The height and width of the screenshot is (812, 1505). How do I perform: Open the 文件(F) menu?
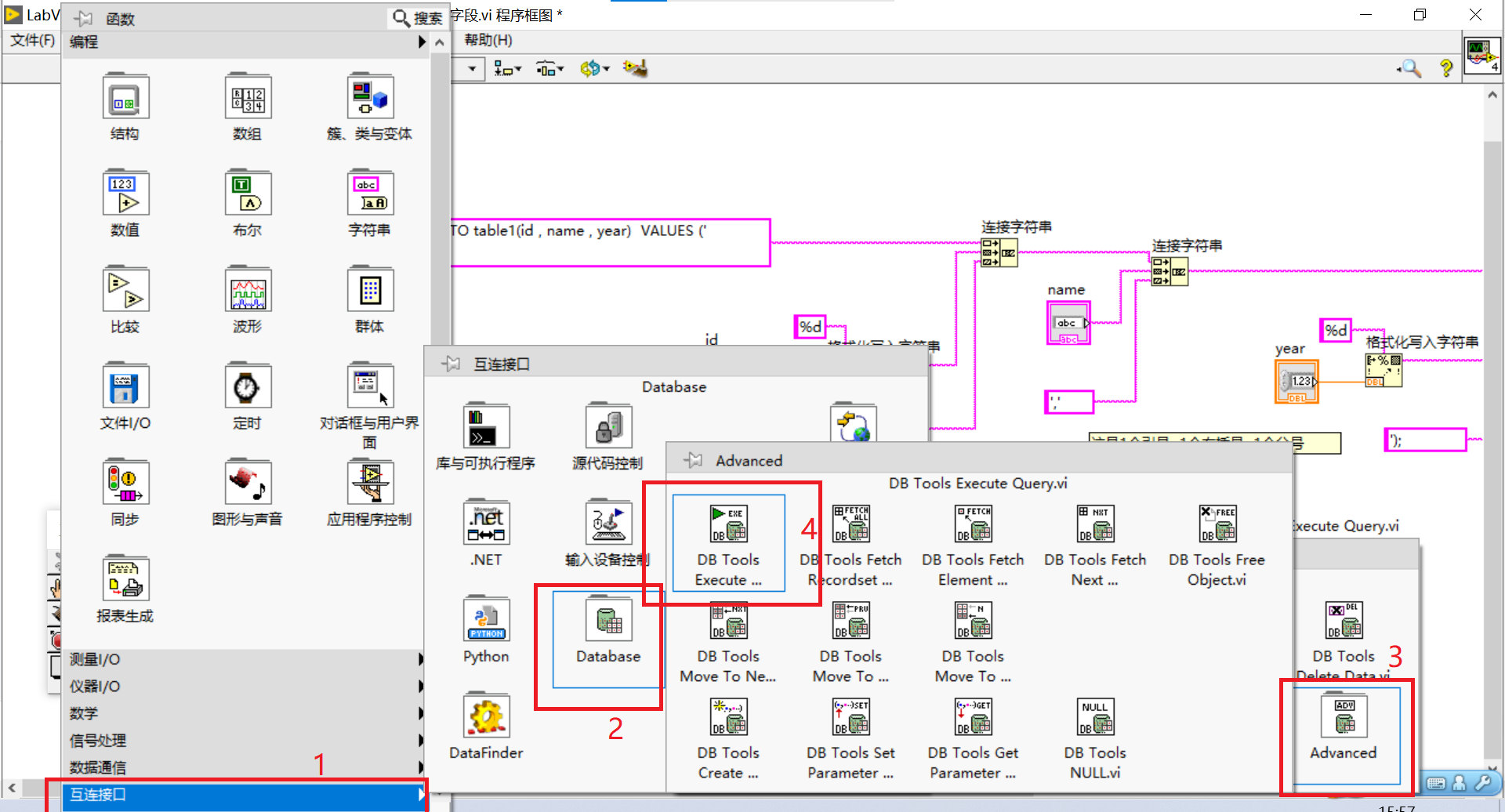pos(31,40)
